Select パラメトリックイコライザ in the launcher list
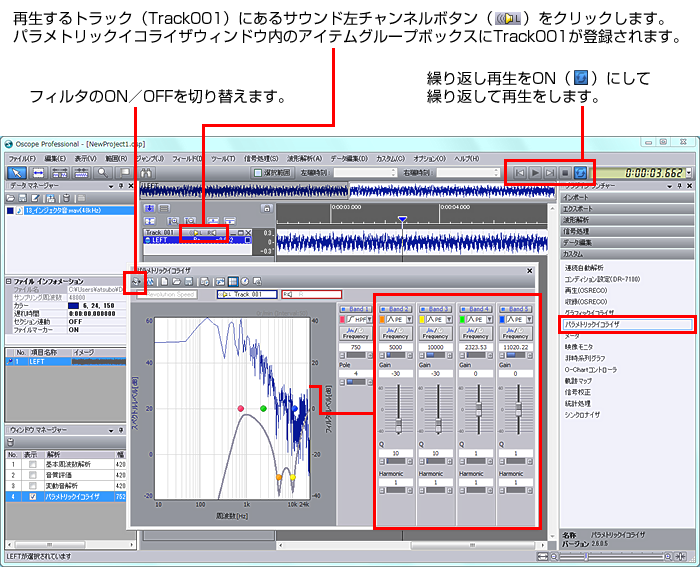The height and width of the screenshot is (567, 700). coord(598,325)
